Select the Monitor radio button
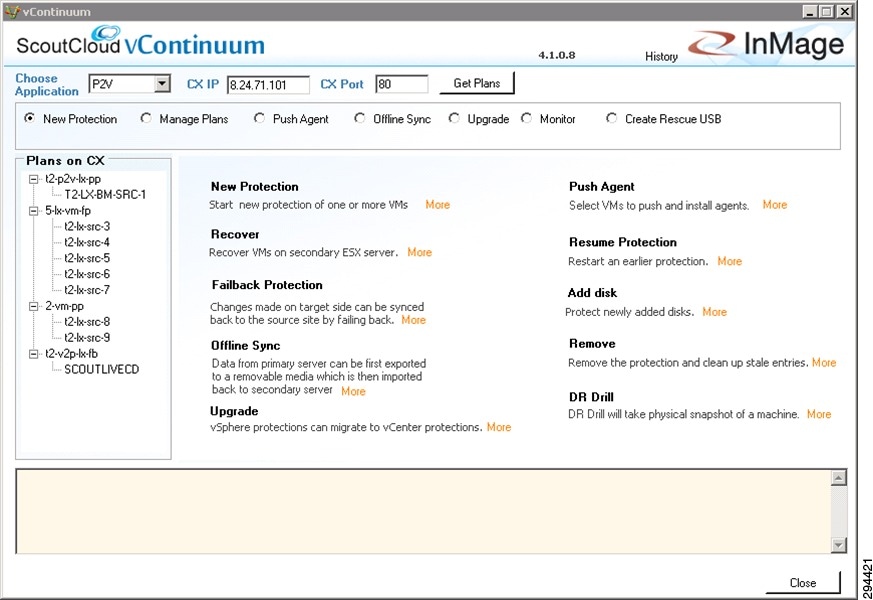 click(527, 118)
